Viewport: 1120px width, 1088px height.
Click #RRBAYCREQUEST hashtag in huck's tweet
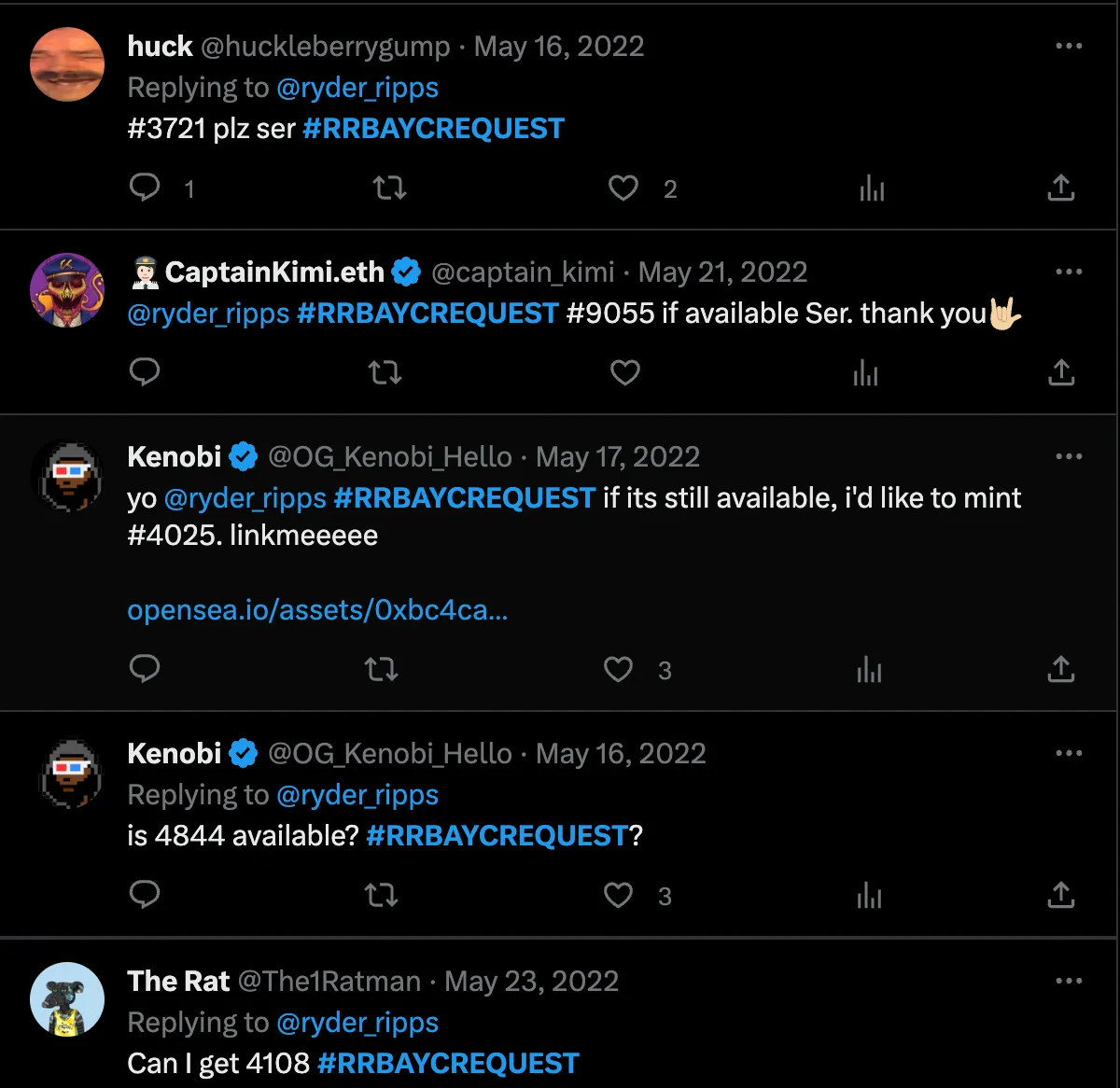[x=433, y=129]
